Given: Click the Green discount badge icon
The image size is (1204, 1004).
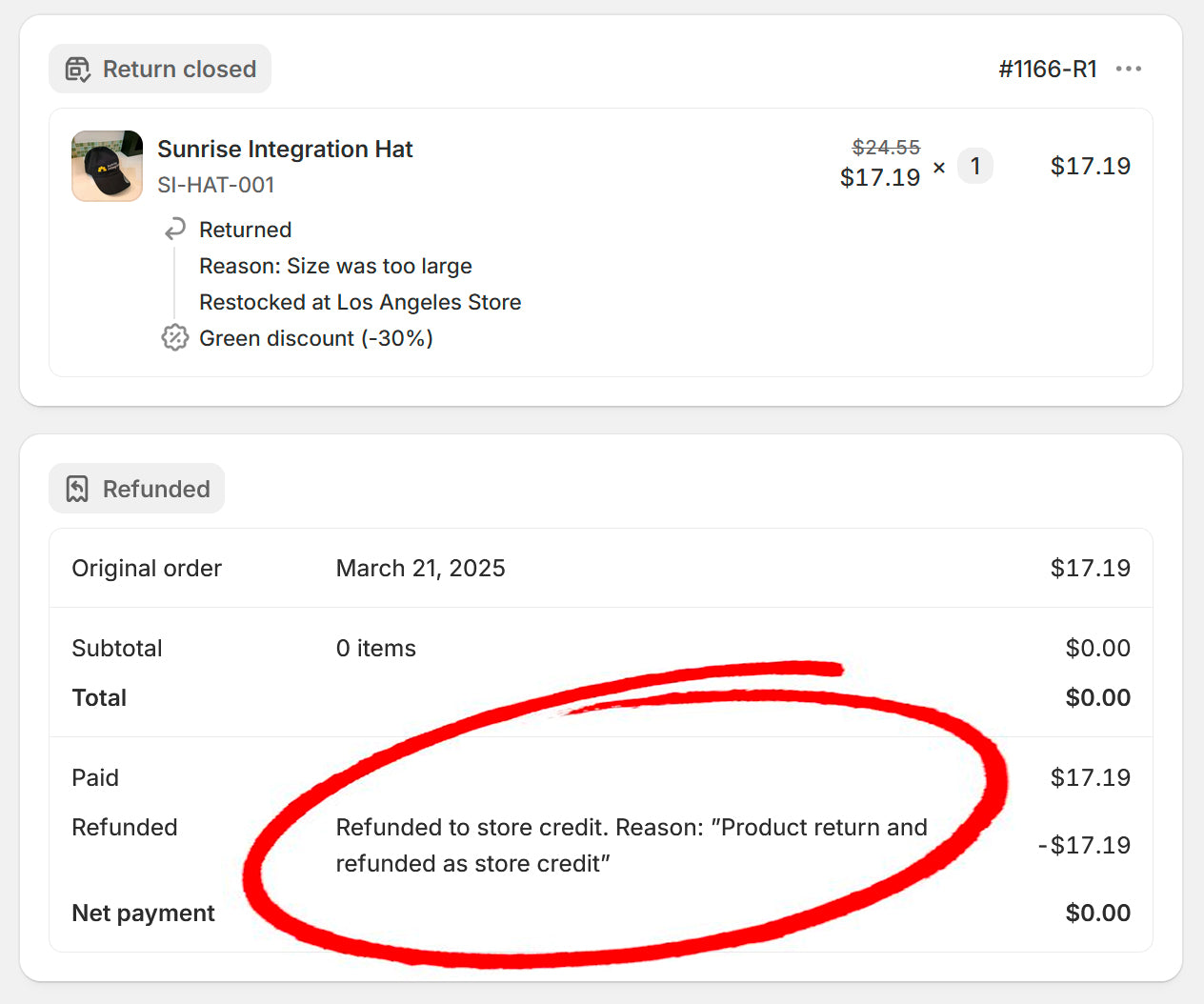Looking at the screenshot, I should [174, 338].
